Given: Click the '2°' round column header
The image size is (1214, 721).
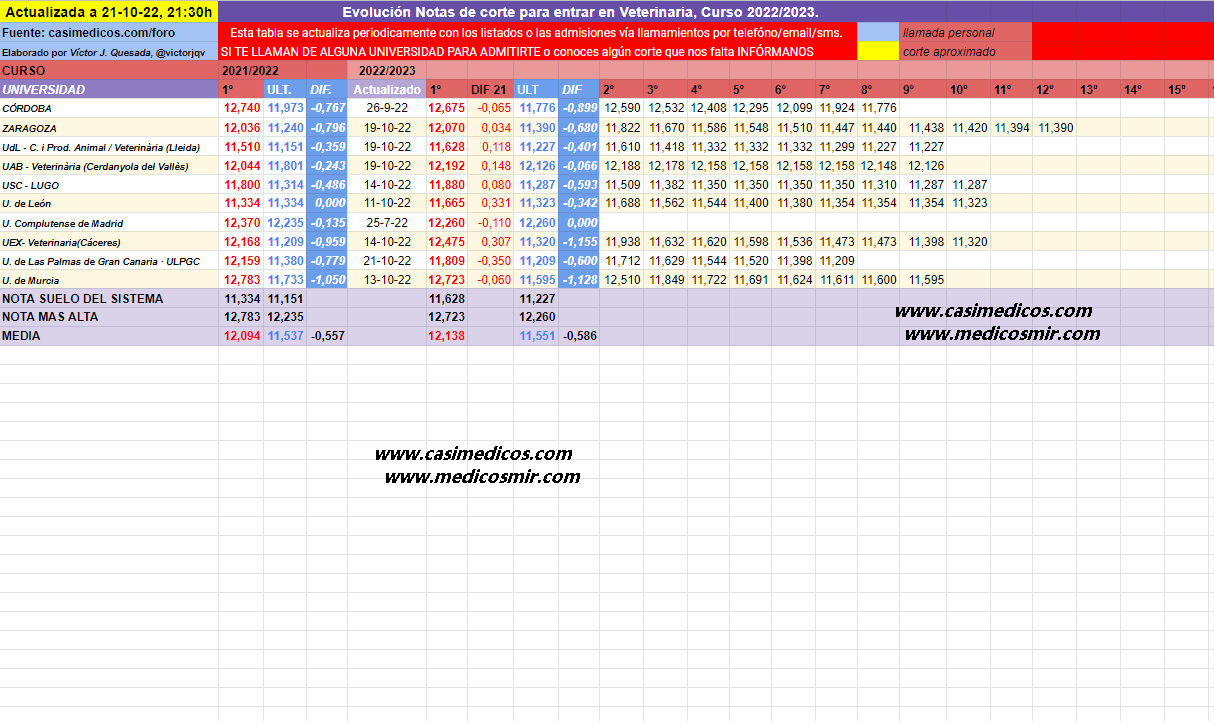Looking at the screenshot, I should pyautogui.click(x=620, y=90).
